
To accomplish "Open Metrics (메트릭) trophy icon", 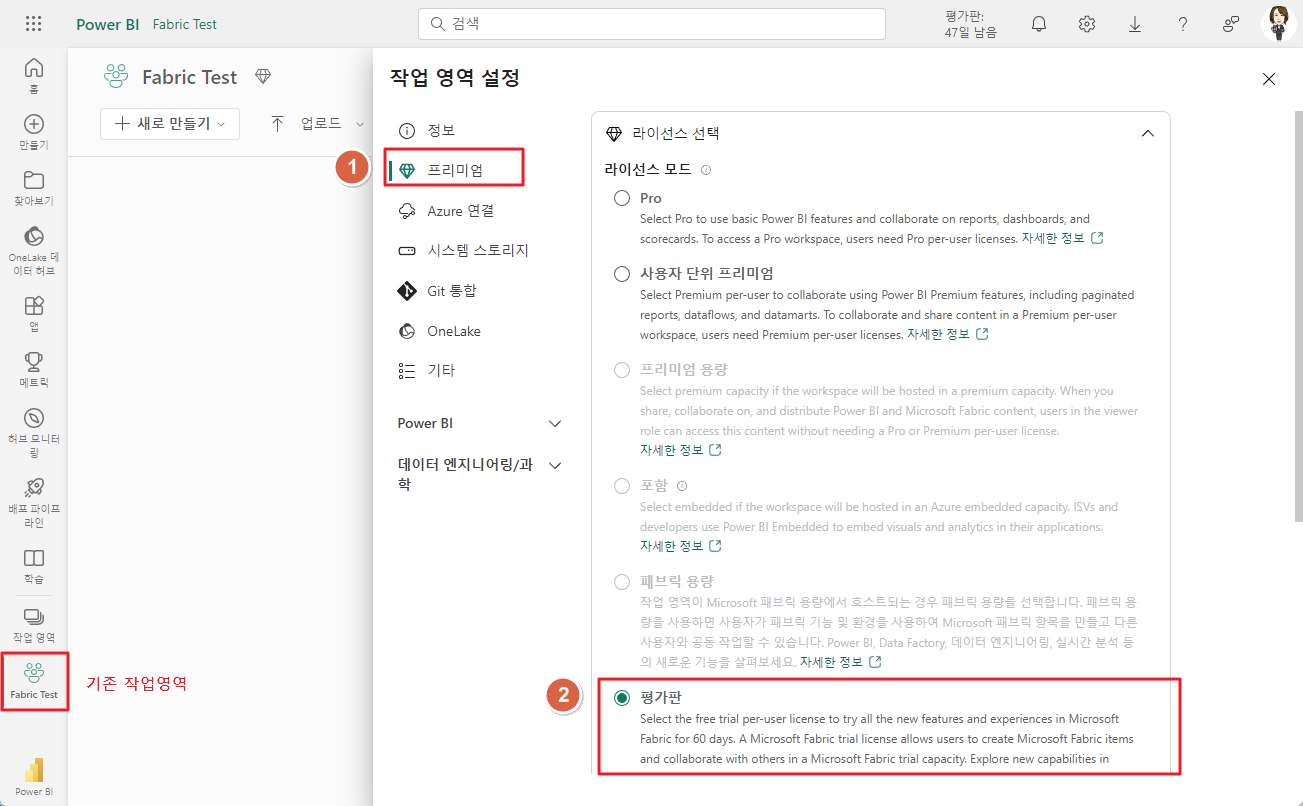I will (x=34, y=369).
